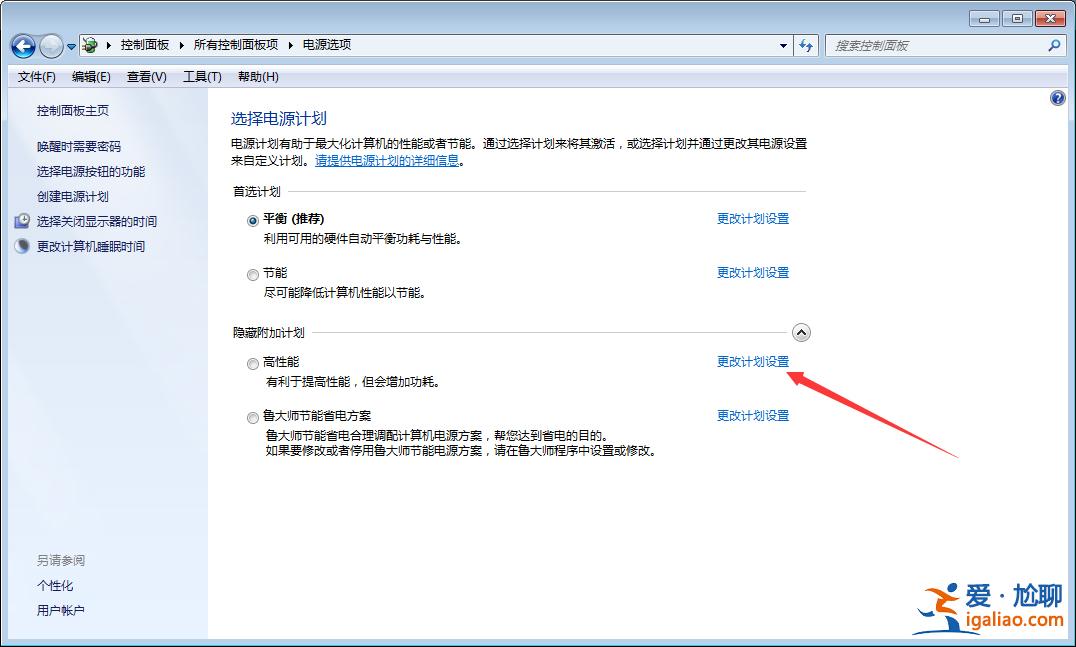The image size is (1076, 647).
Task: Open the address bar dropdown arrow
Action: tap(783, 45)
